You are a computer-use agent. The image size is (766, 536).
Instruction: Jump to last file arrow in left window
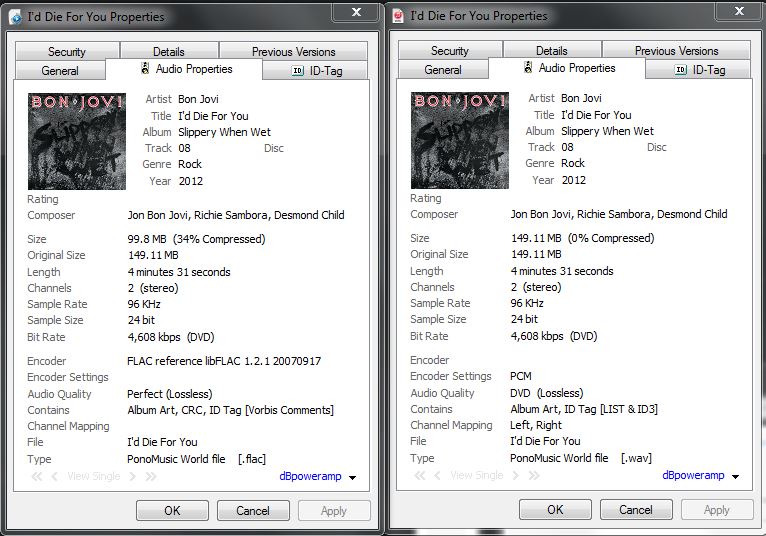(151, 476)
